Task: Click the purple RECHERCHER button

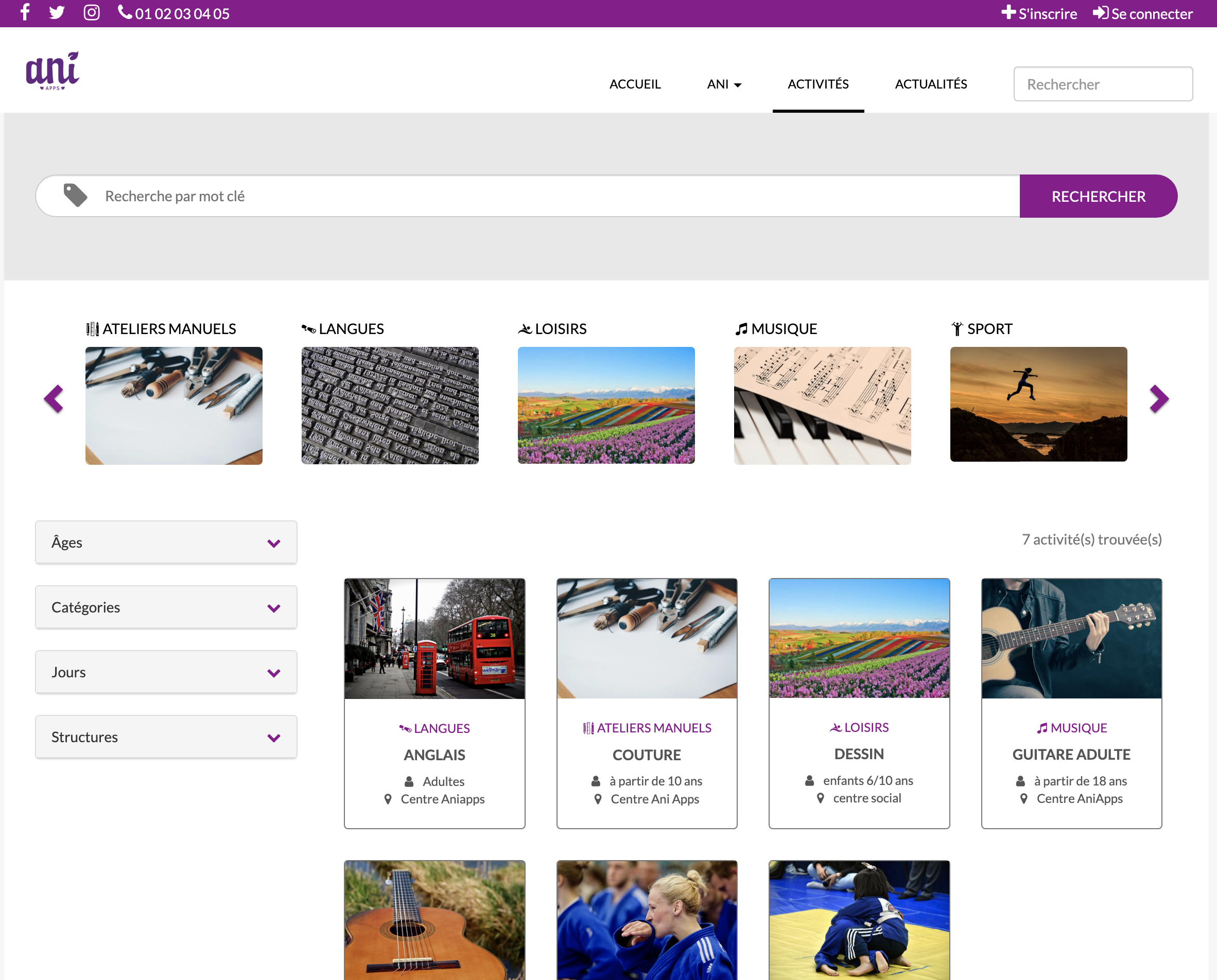Action: point(1098,196)
